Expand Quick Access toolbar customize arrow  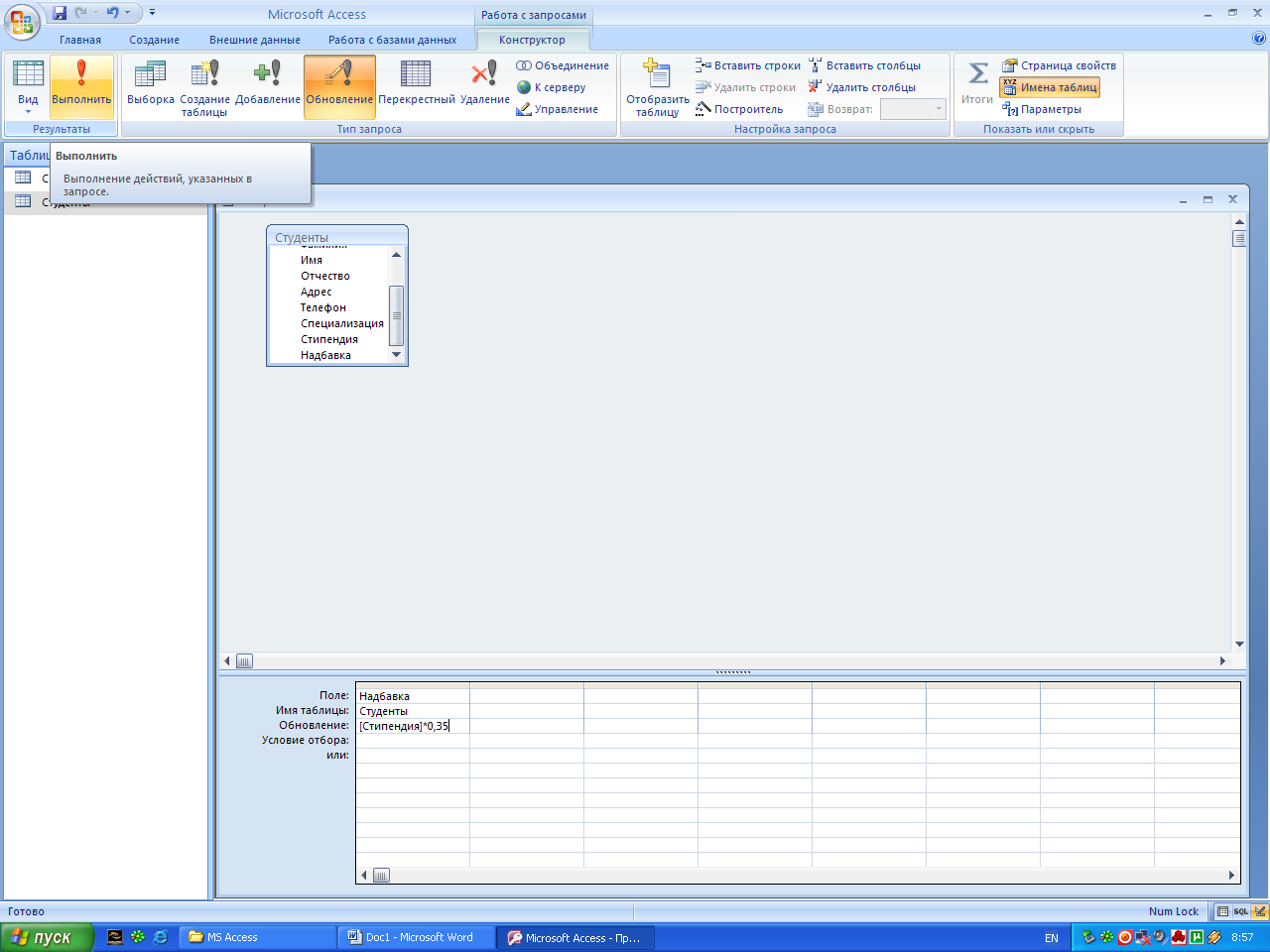click(x=152, y=13)
